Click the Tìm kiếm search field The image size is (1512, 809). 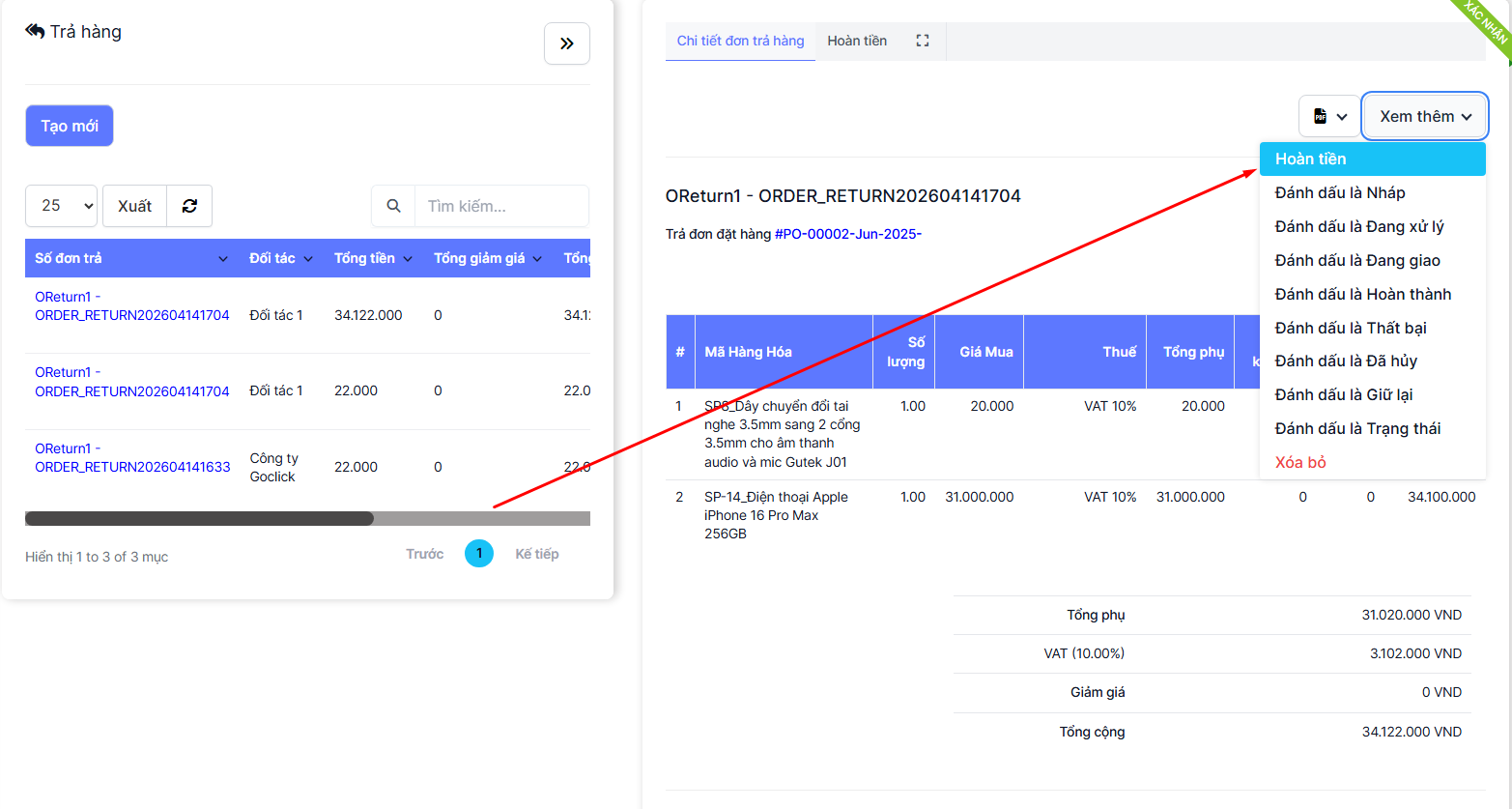pyautogui.click(x=500, y=206)
